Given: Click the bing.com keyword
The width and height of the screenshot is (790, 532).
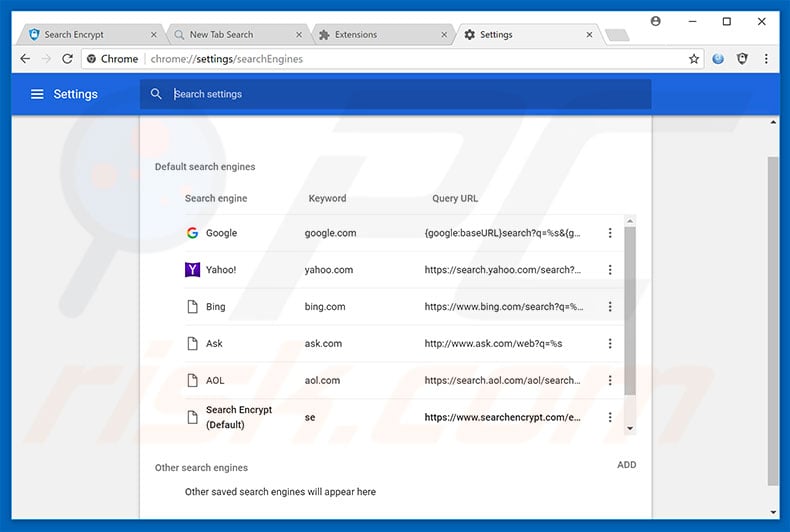Looking at the screenshot, I should (x=325, y=306).
